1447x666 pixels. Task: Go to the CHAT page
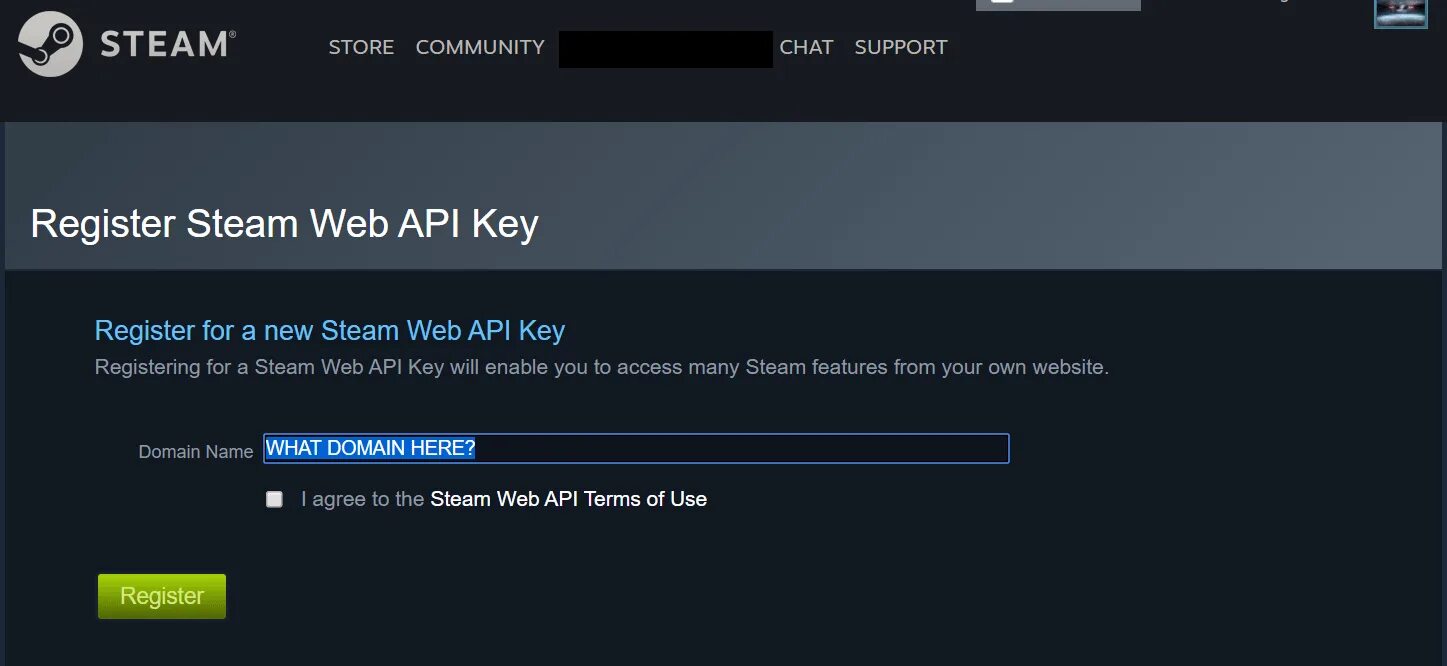click(x=806, y=47)
